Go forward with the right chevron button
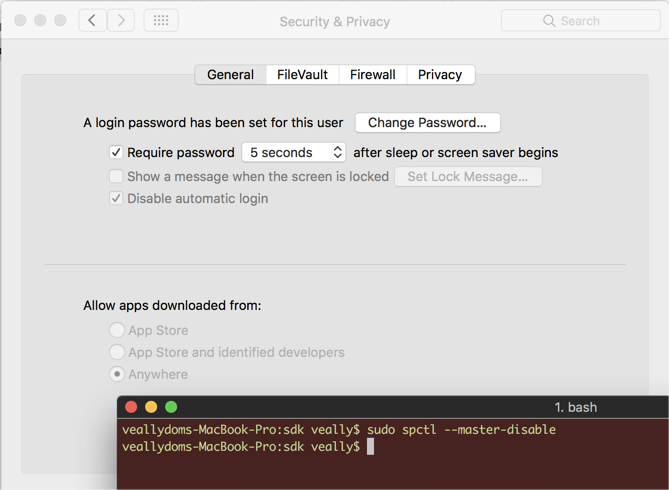Screen dimensions: 669x490 pyautogui.click(x=121, y=20)
